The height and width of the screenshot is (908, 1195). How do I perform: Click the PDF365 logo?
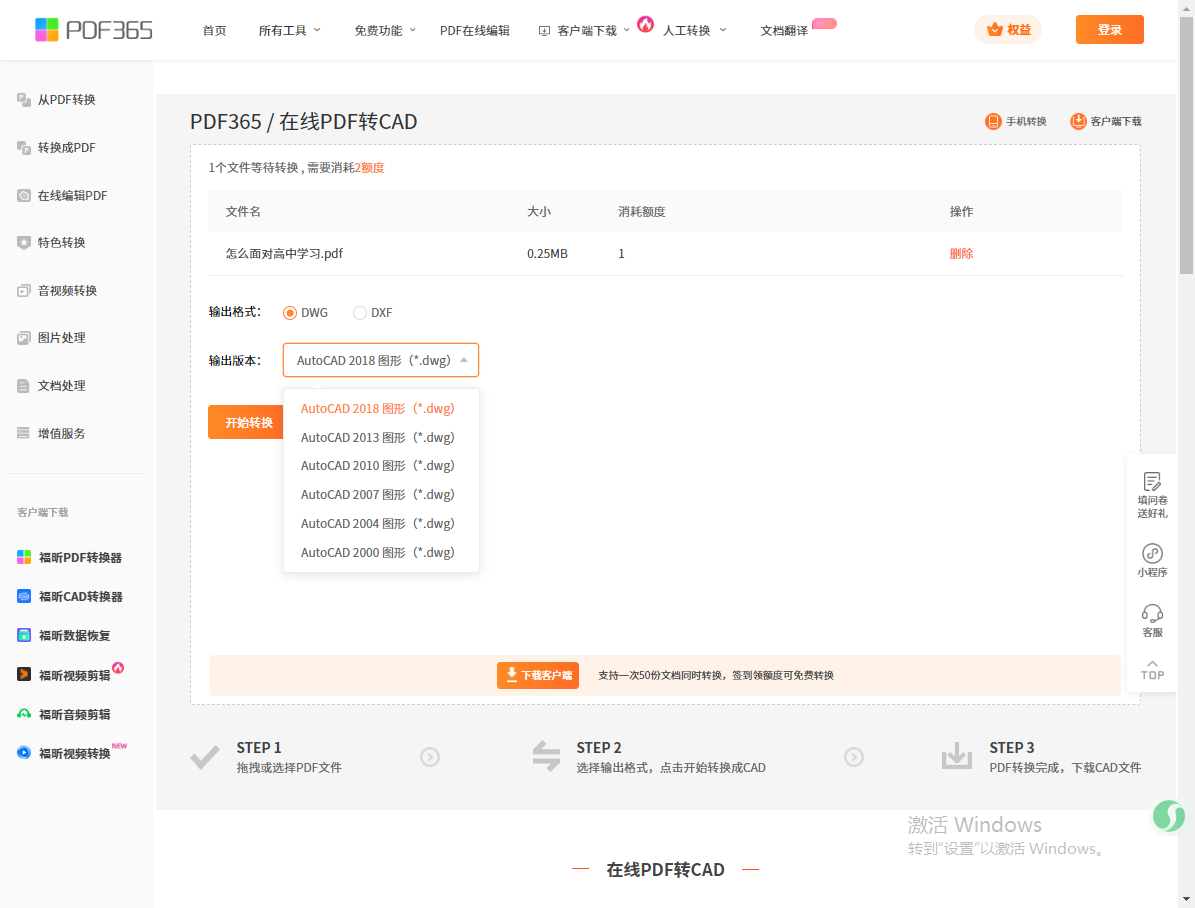point(94,30)
